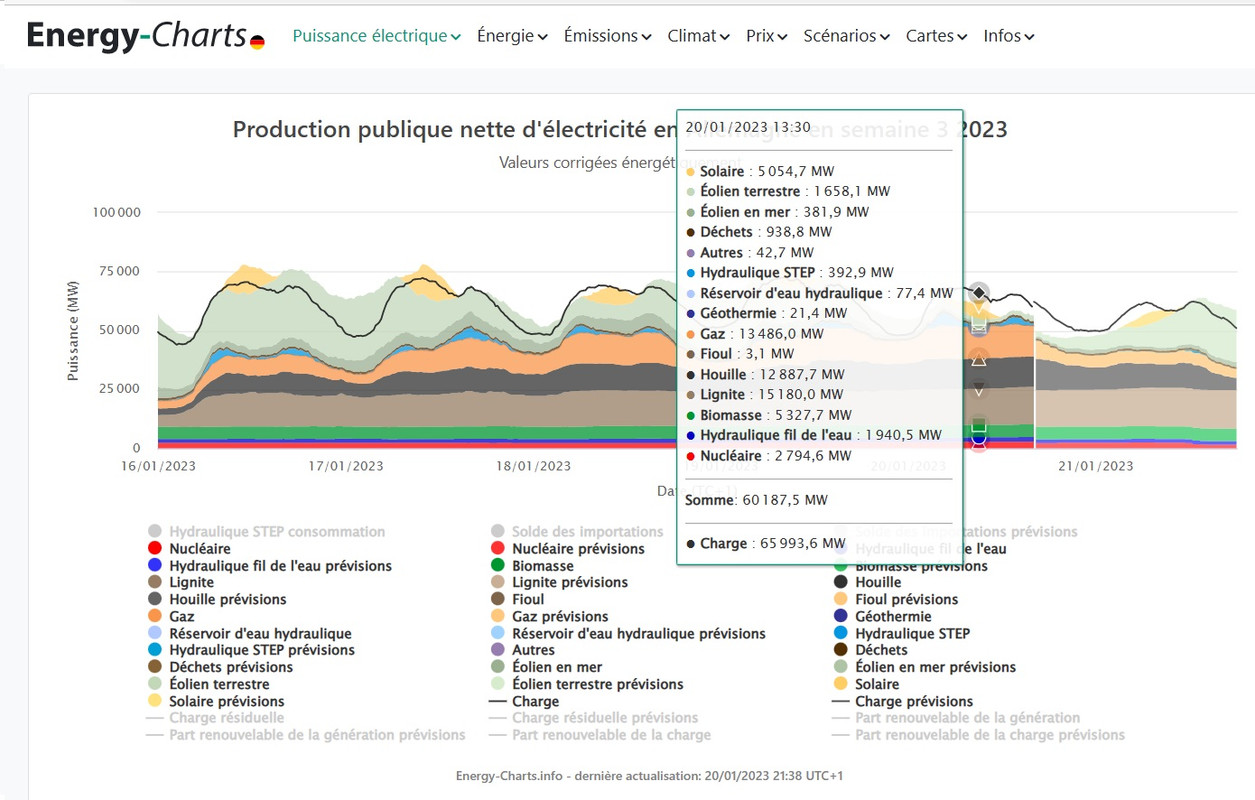Open the Puissance électrique menu
This screenshot has height=800, width=1255.
click(x=377, y=36)
